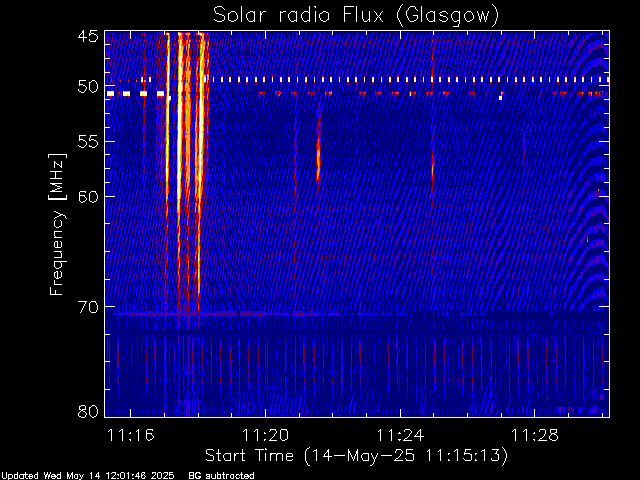Image resolution: width=640 pixels, height=480 pixels.
Task: Click the isolated burst near 11:21:30 at 57 MHz
Action: [x=318, y=151]
